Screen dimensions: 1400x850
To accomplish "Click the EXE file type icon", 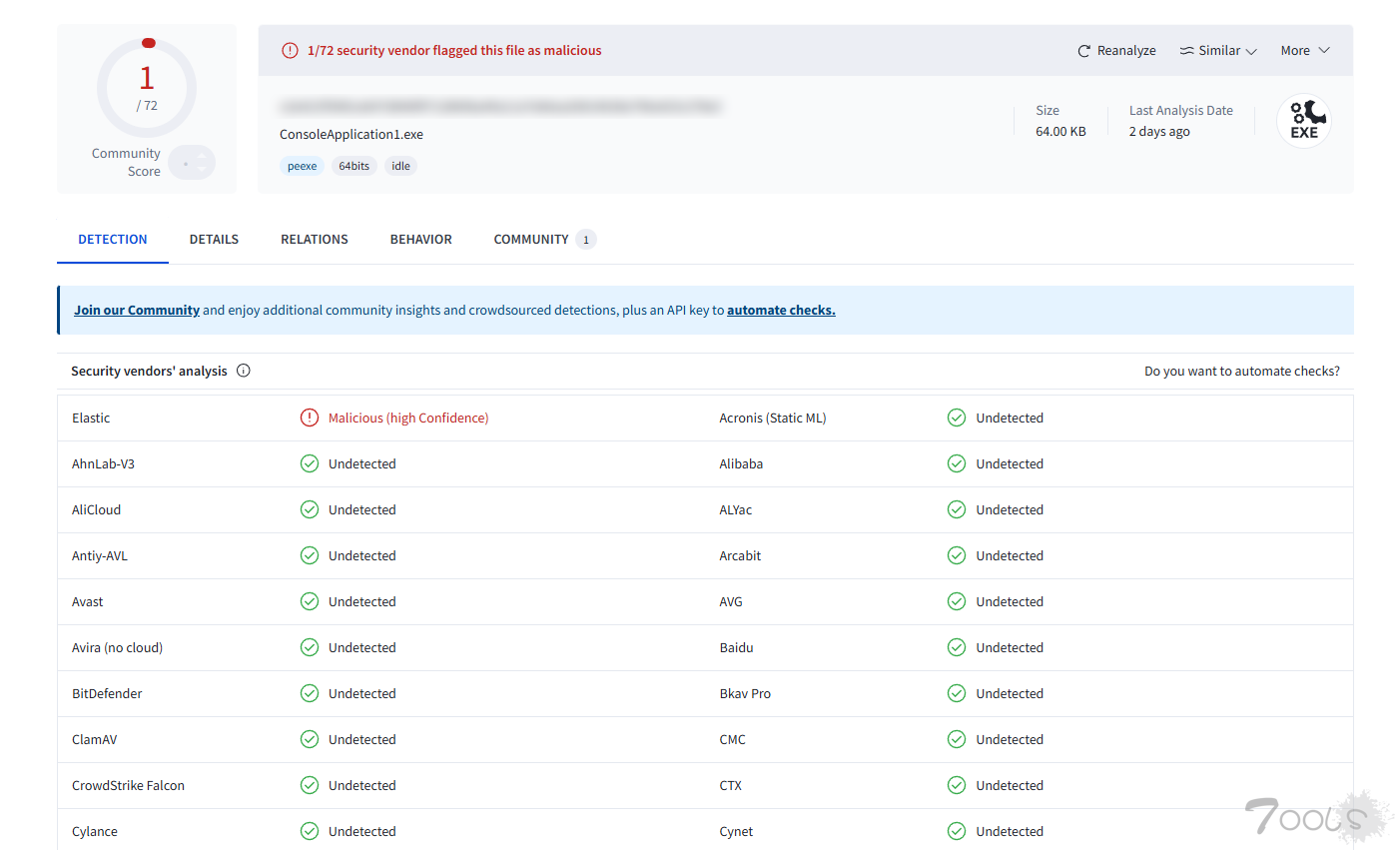I will point(1303,121).
